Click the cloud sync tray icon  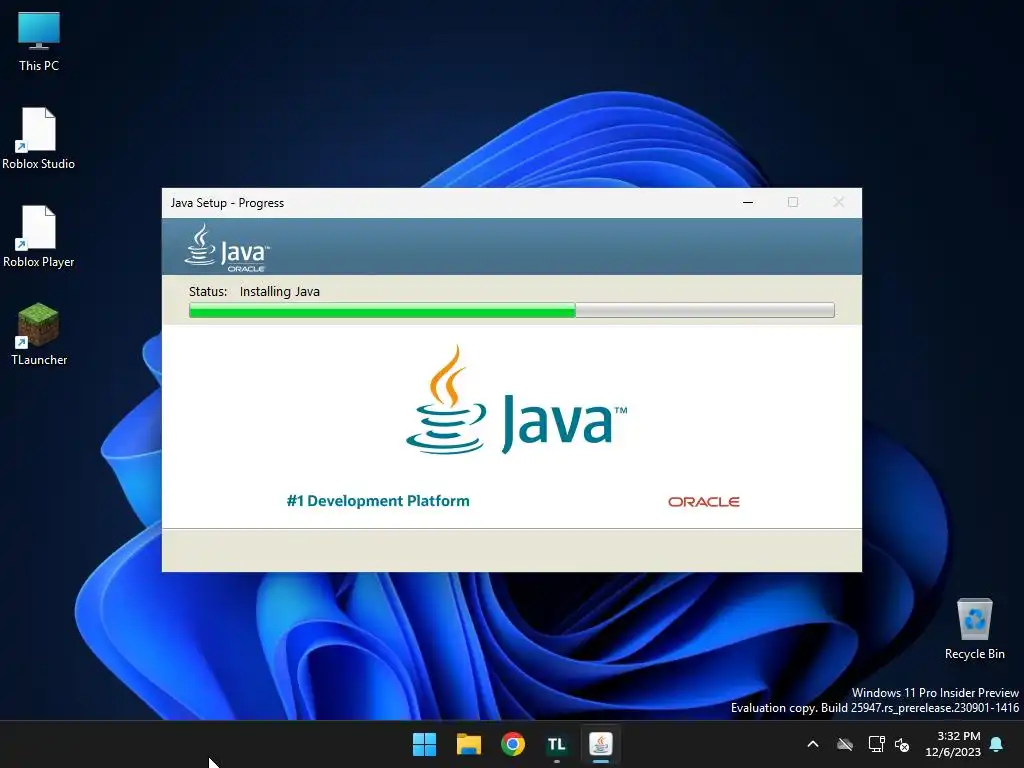tap(845, 744)
